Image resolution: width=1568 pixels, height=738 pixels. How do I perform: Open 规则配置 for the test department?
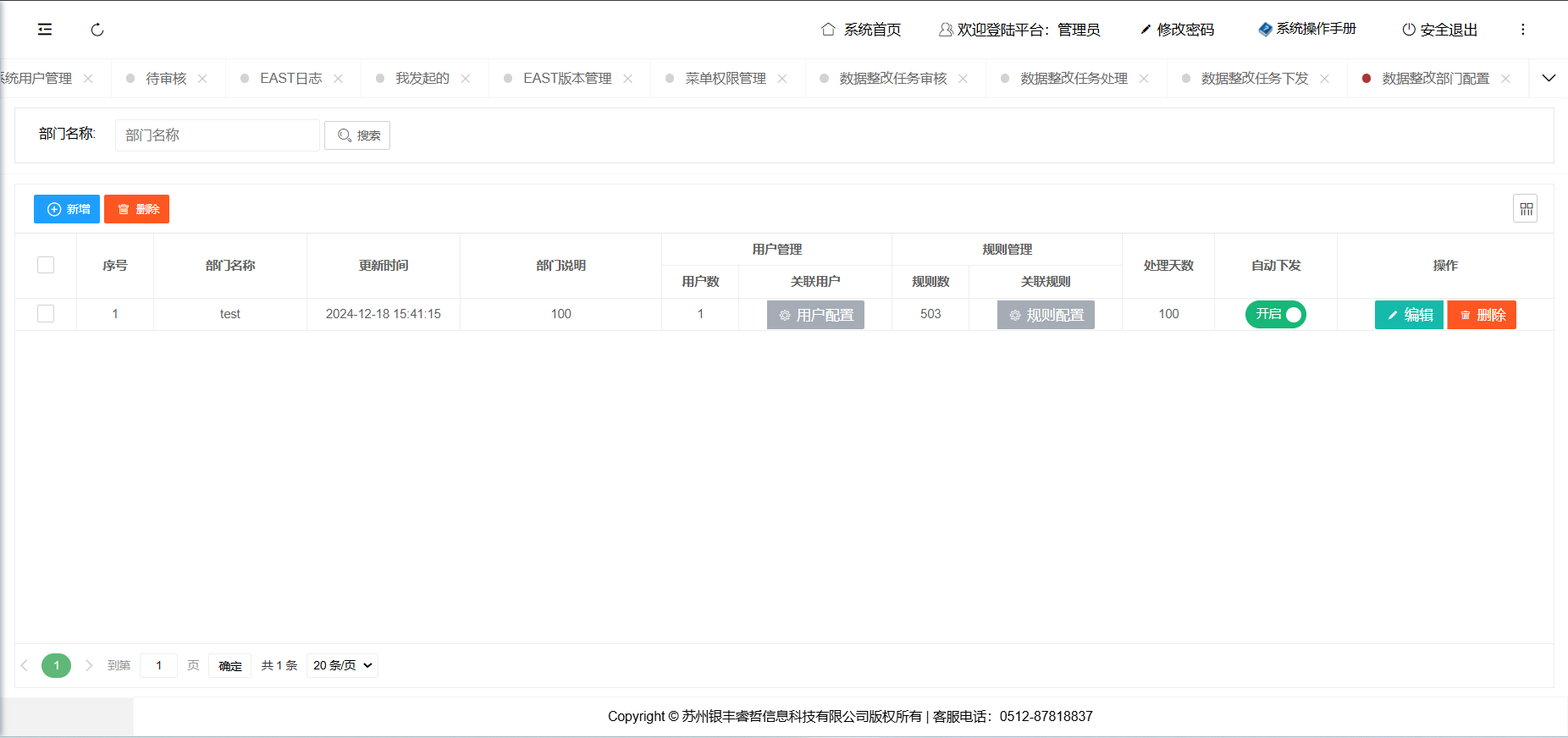(1046, 315)
